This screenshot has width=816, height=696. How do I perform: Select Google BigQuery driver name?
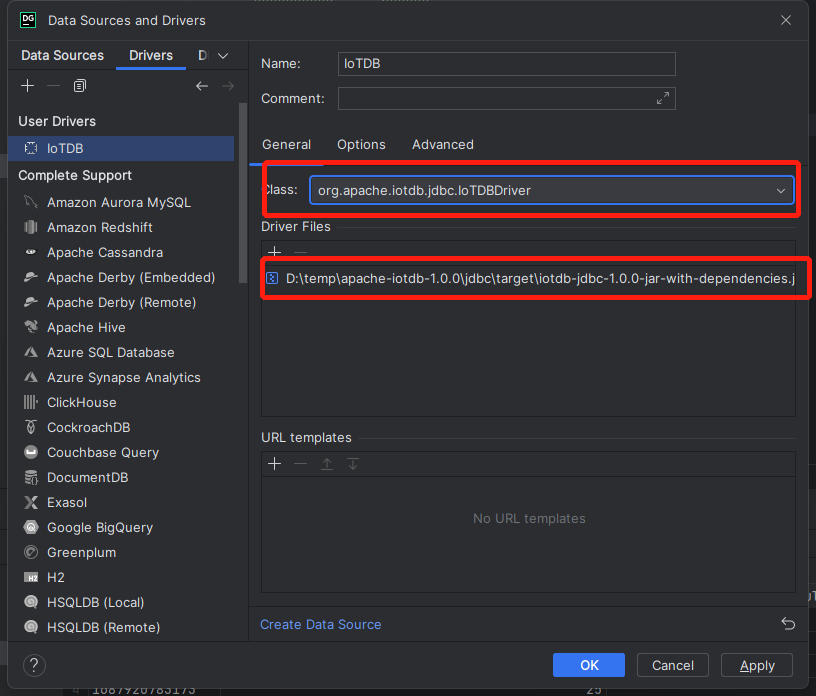pos(100,527)
